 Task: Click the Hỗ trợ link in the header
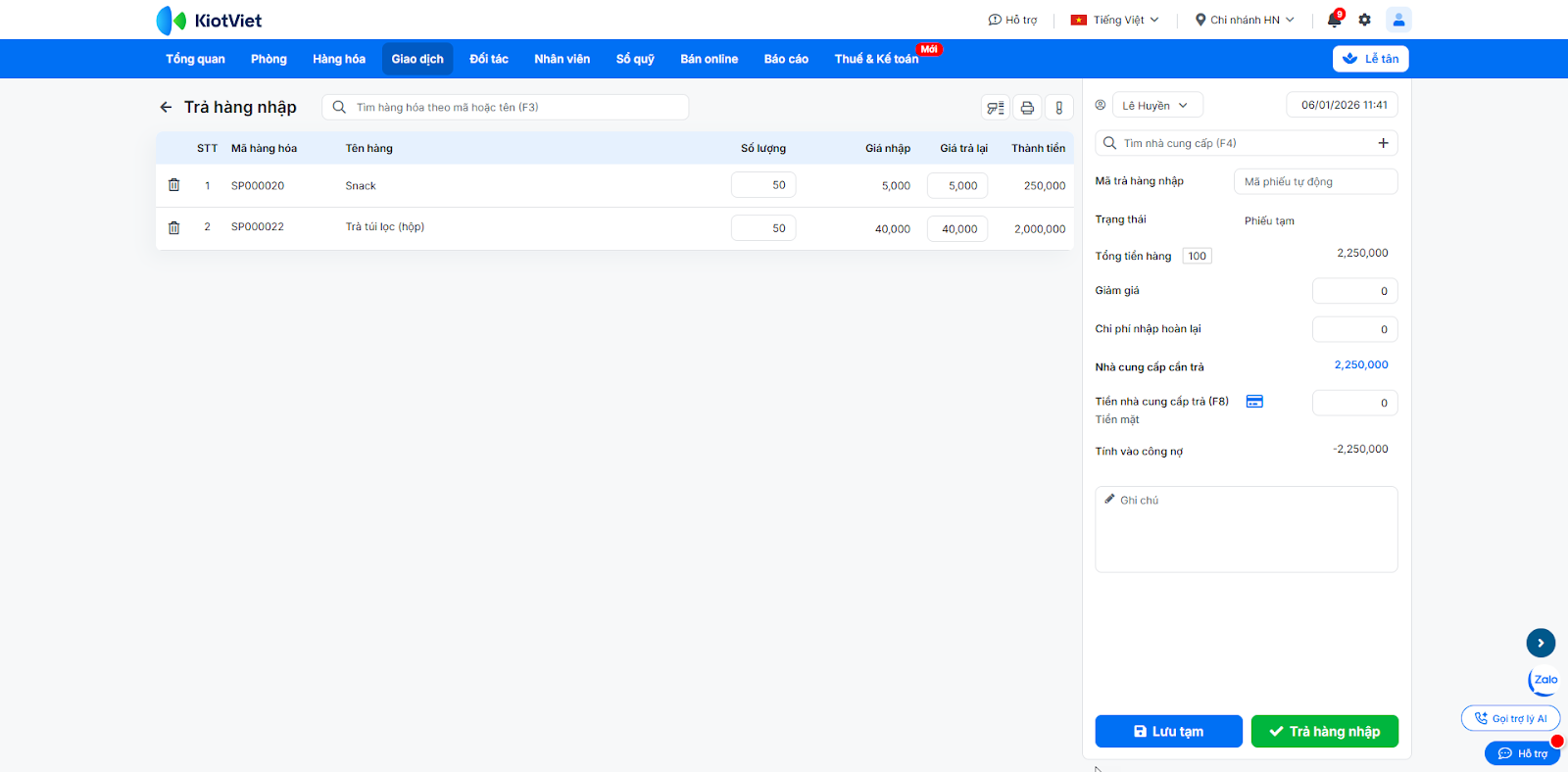1012,20
